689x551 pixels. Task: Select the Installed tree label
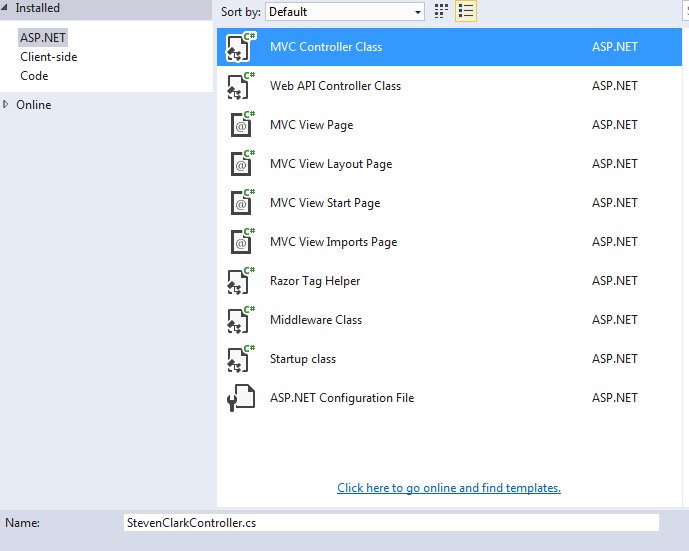37,7
